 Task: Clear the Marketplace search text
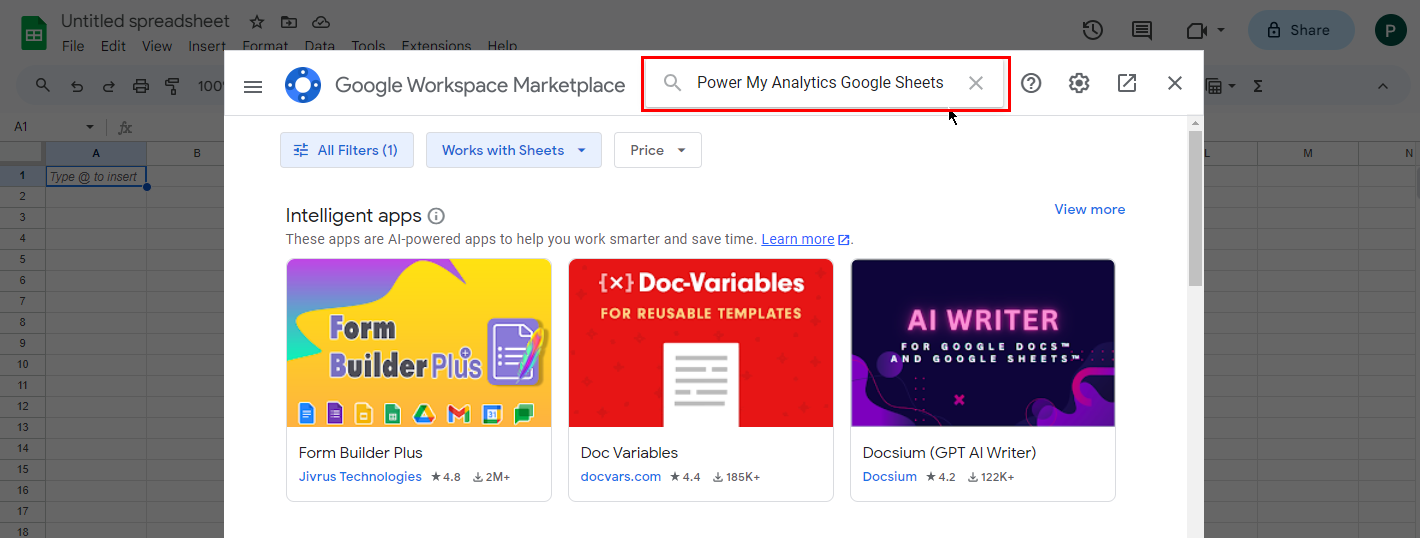[x=976, y=83]
